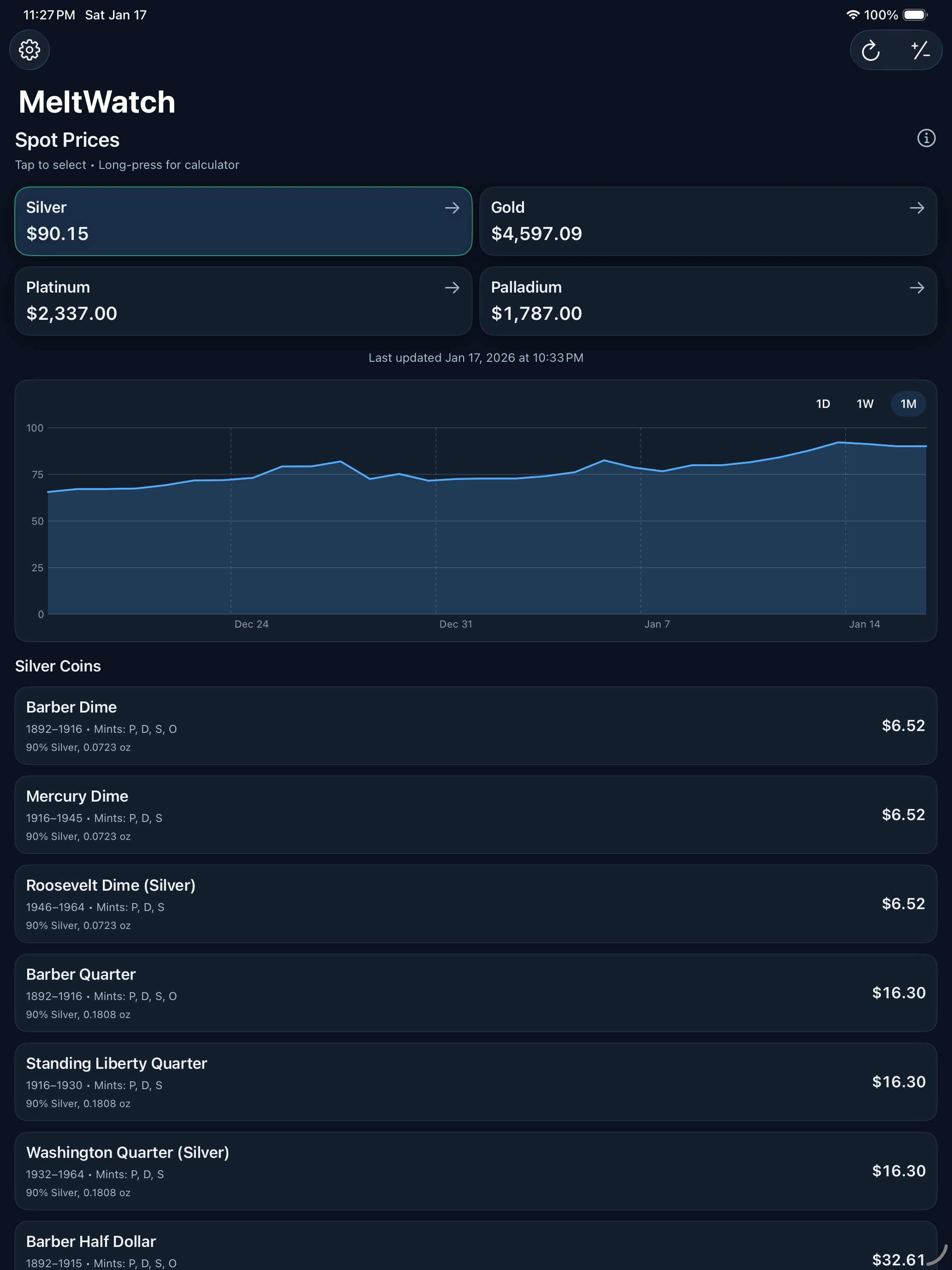
Task: Select the 1M chart range
Action: pyautogui.click(x=908, y=404)
